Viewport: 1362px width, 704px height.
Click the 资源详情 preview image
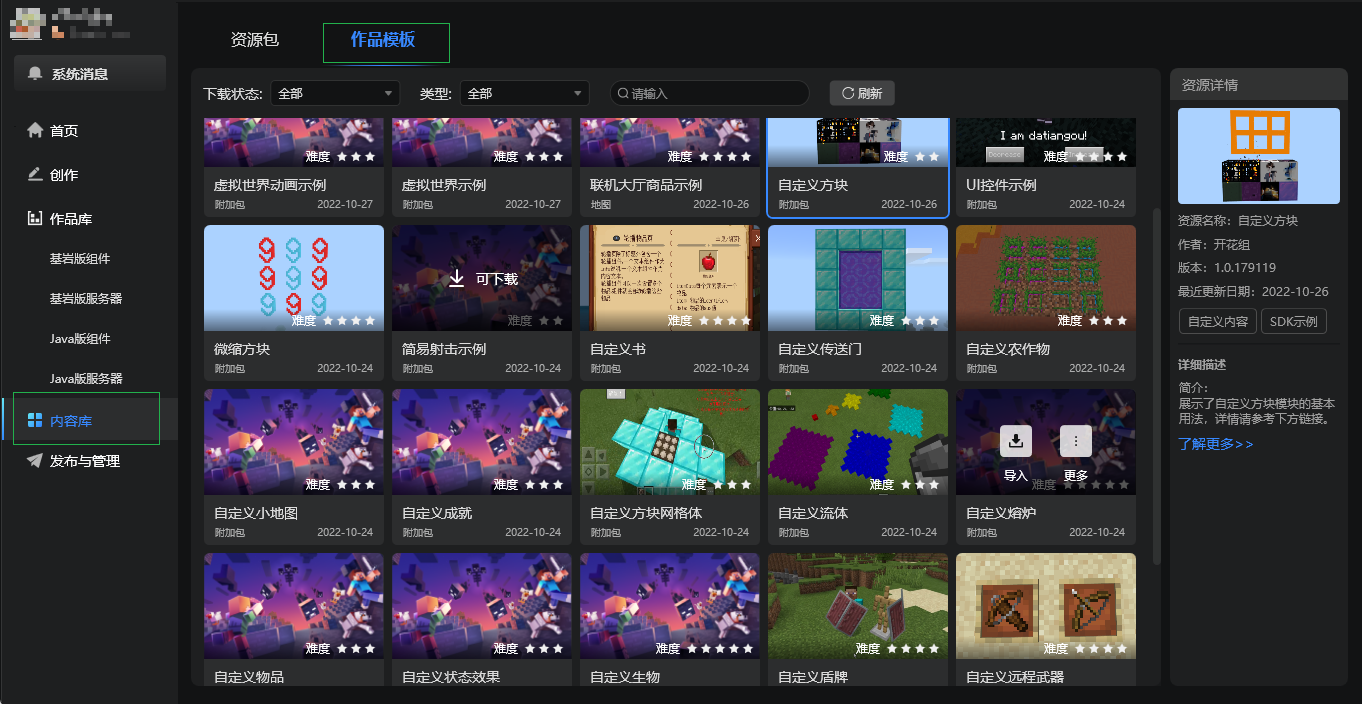click(1258, 156)
